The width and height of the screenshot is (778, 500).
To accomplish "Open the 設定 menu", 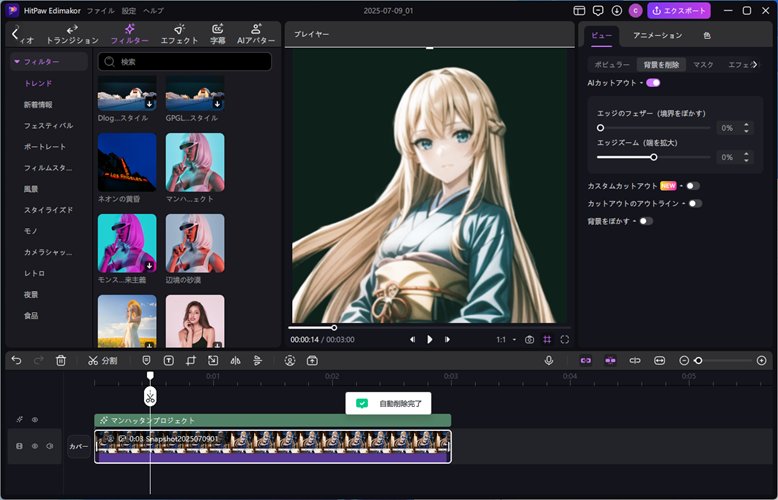I will pos(129,10).
